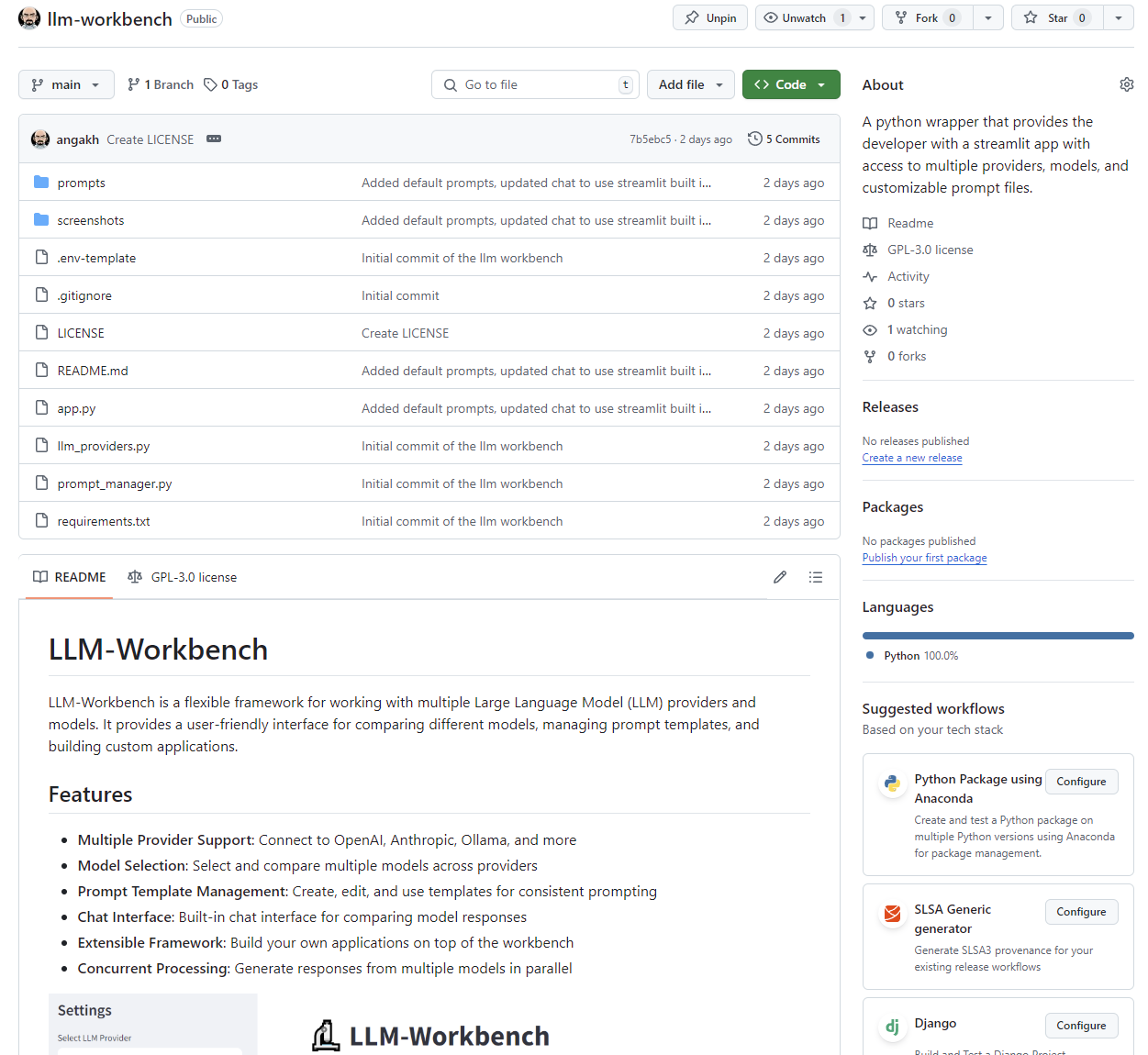Open the prompts folder name
1148x1055 pixels.
tap(82, 183)
